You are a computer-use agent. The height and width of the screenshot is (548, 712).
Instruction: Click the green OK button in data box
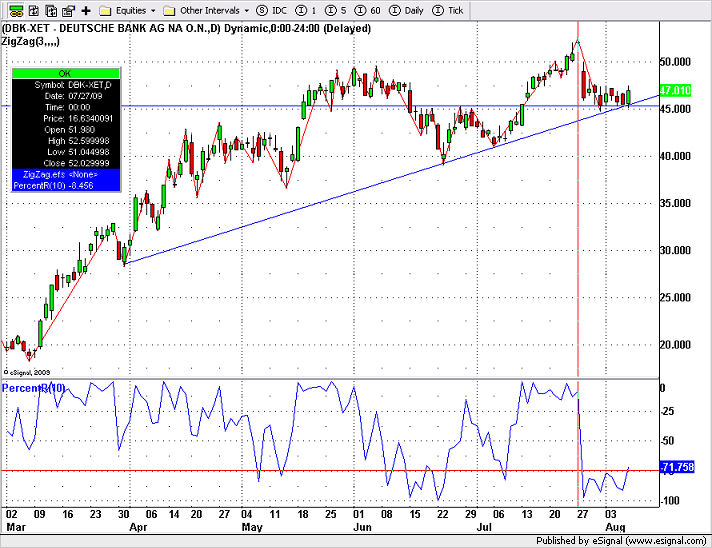tap(66, 73)
